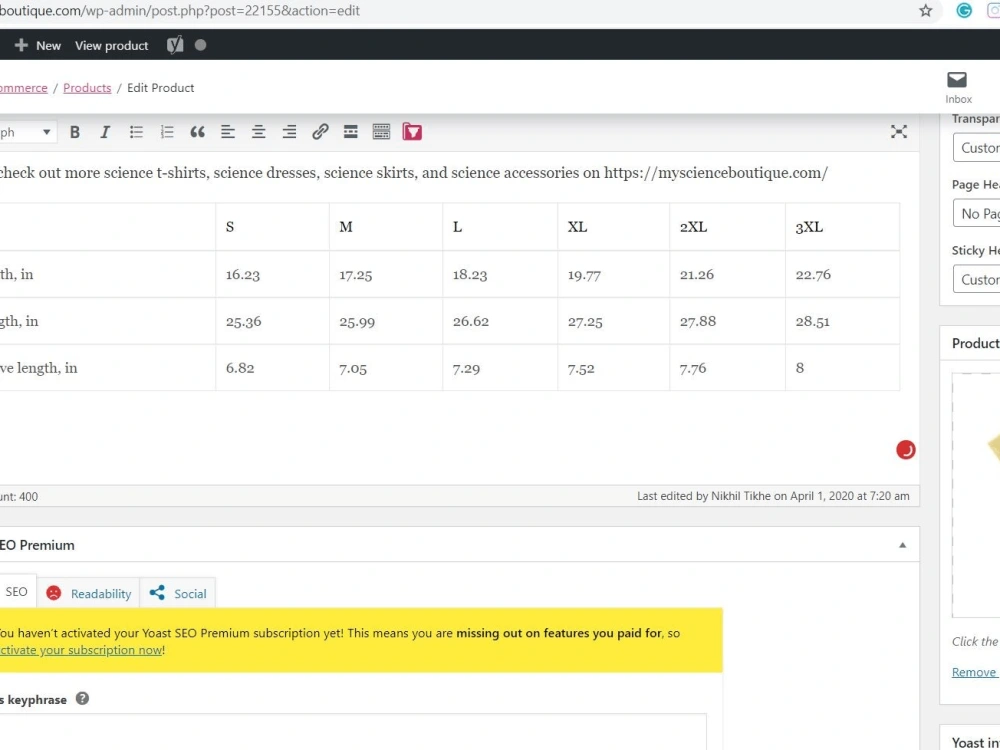Click View product in admin bar

pyautogui.click(x=112, y=45)
